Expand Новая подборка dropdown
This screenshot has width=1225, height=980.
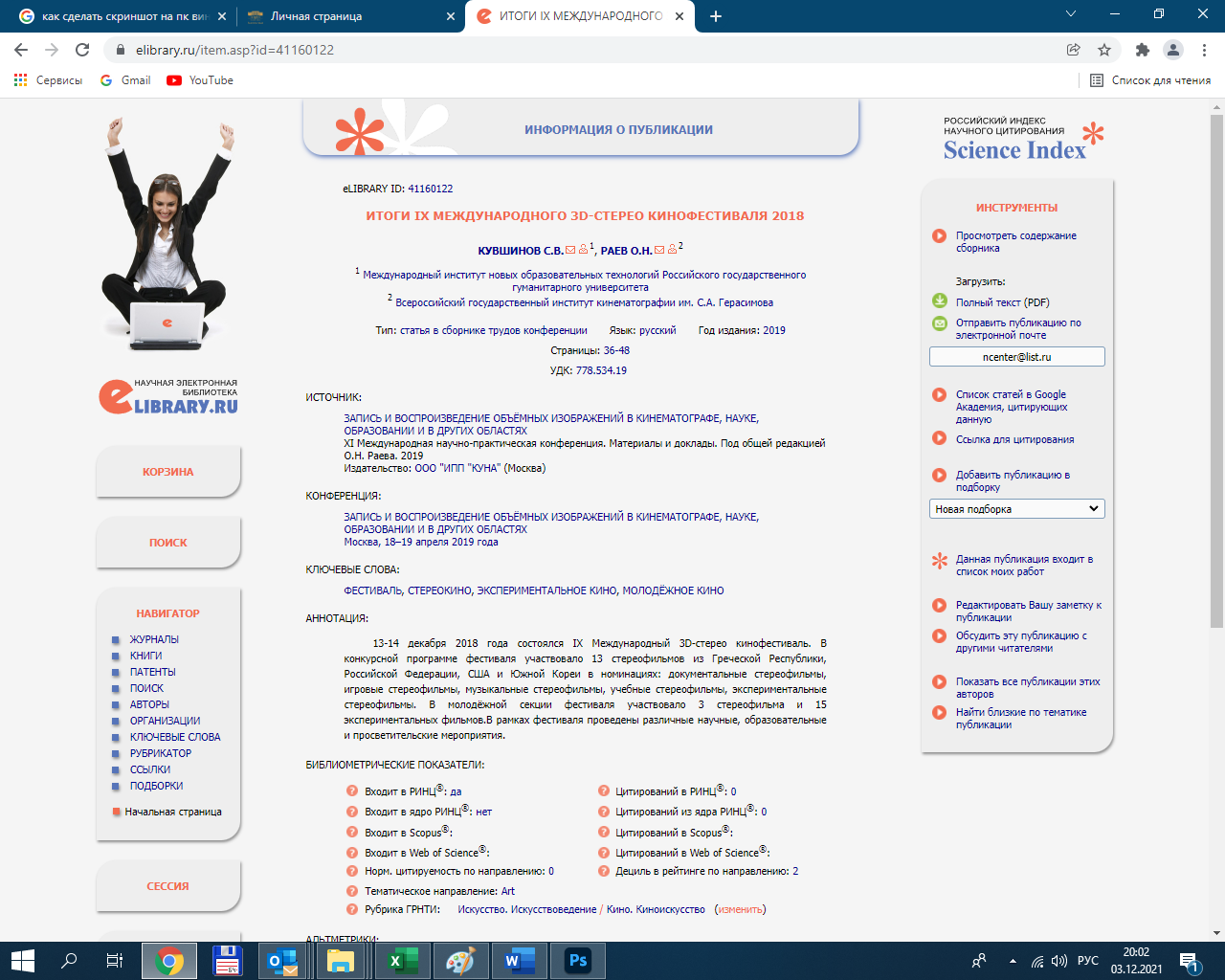(x=1016, y=509)
